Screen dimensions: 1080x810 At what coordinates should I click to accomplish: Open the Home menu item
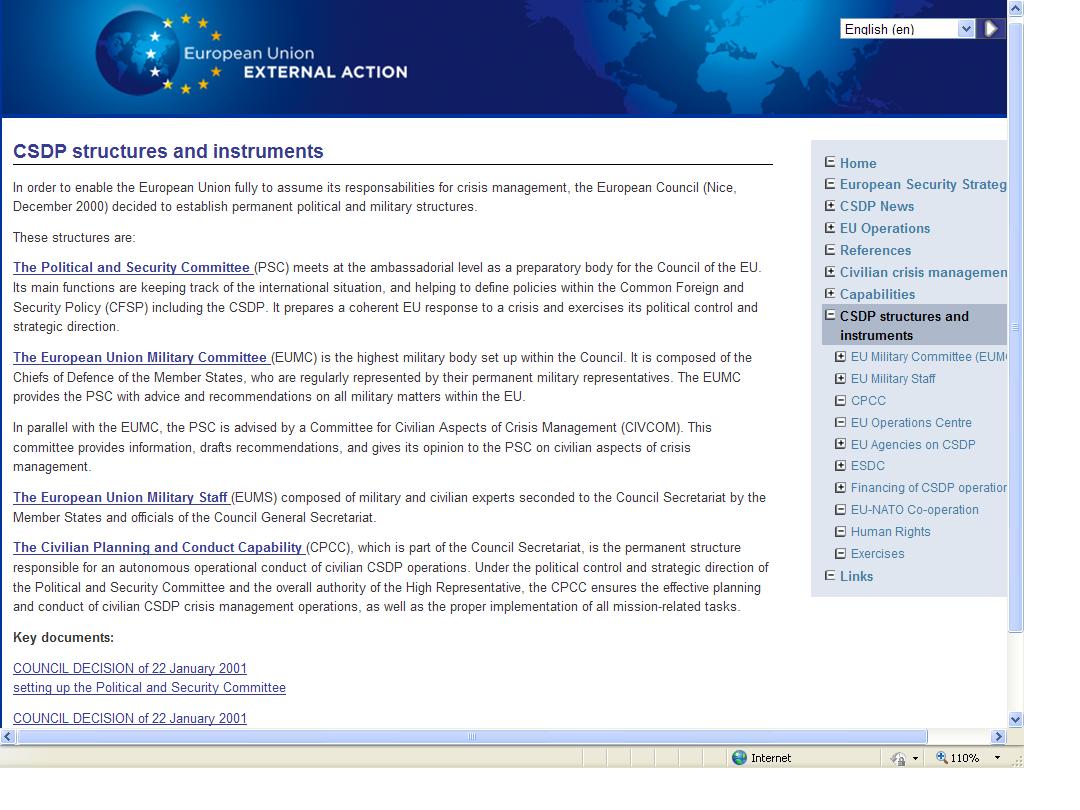(x=858, y=163)
